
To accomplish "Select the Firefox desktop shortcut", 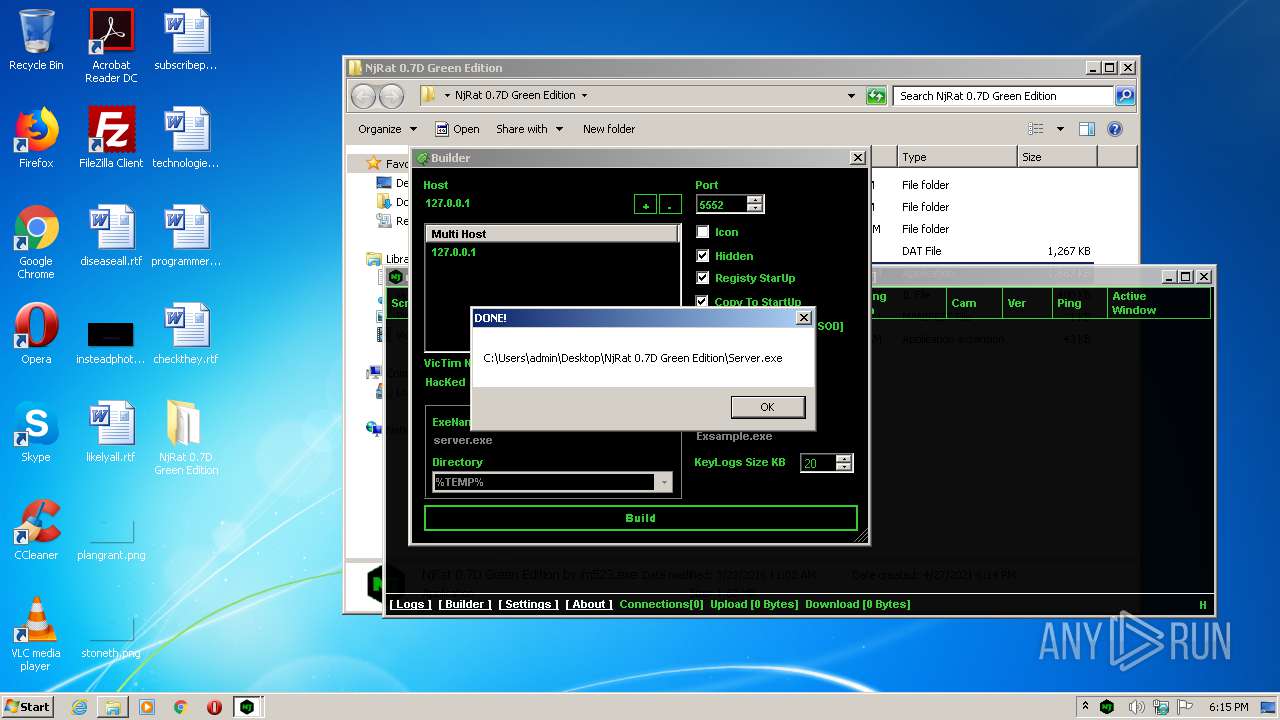I will tap(36, 138).
